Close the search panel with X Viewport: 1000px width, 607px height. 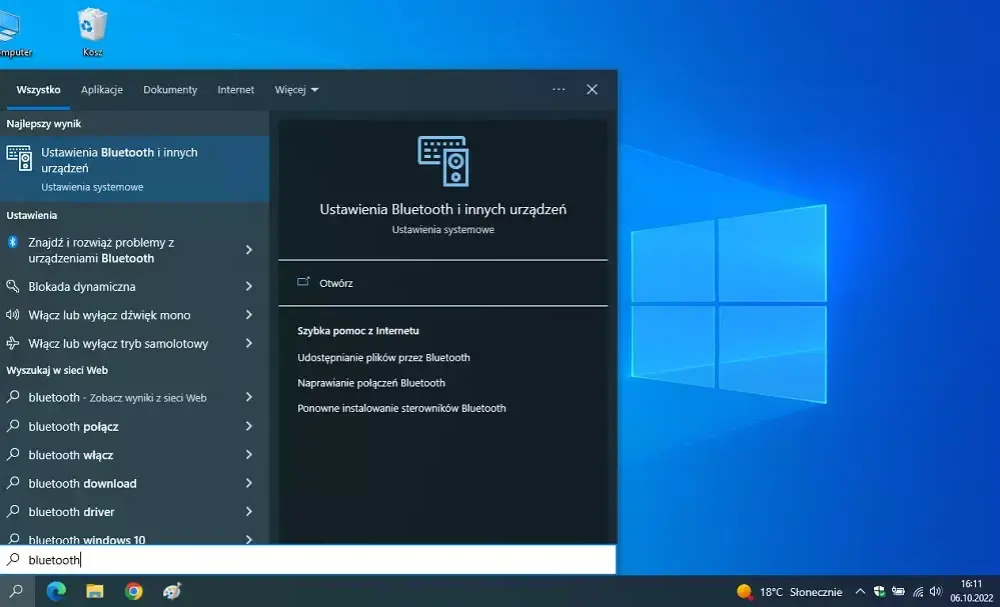pyautogui.click(x=592, y=89)
